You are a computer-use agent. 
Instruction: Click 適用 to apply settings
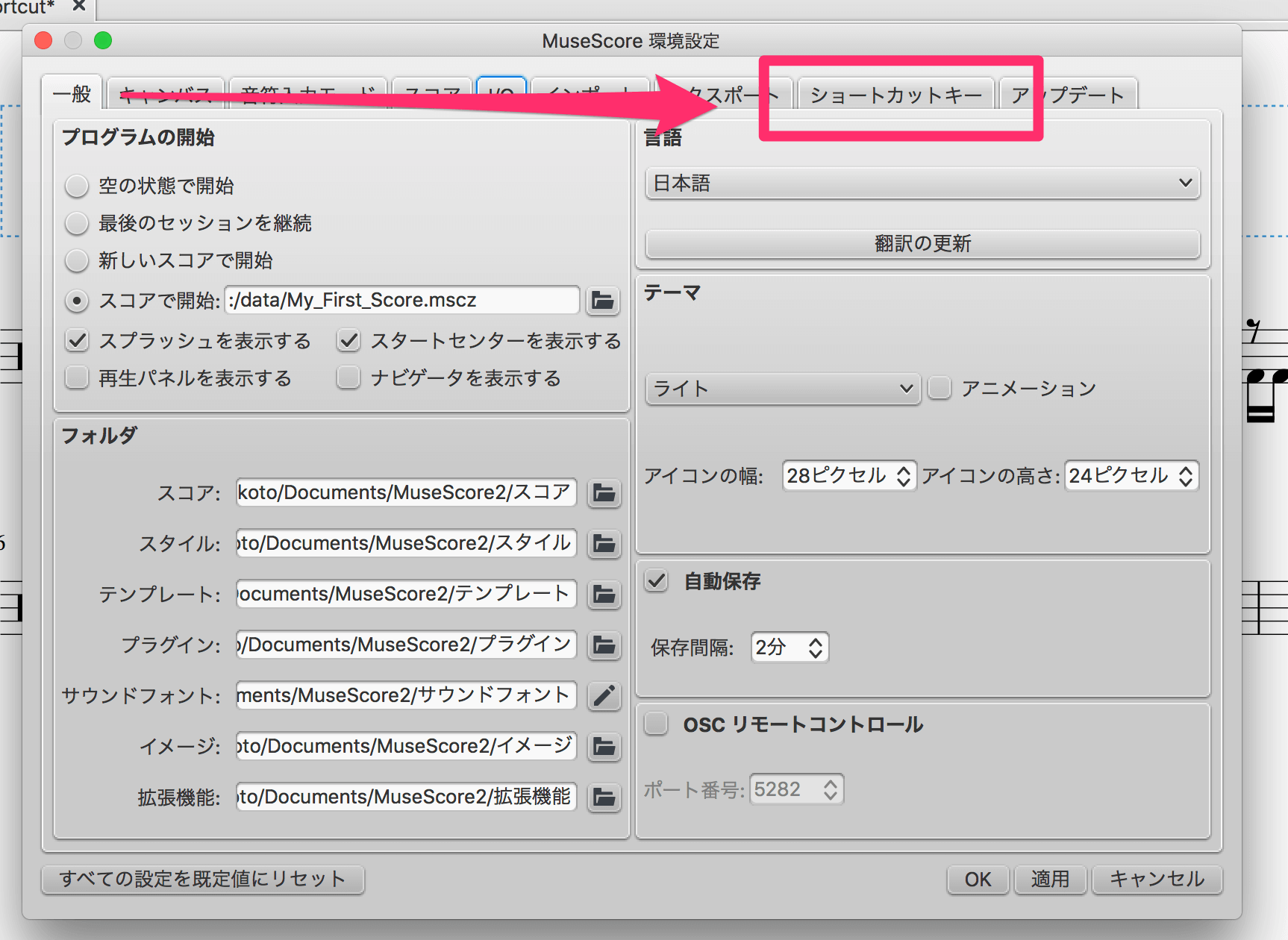tap(1050, 880)
